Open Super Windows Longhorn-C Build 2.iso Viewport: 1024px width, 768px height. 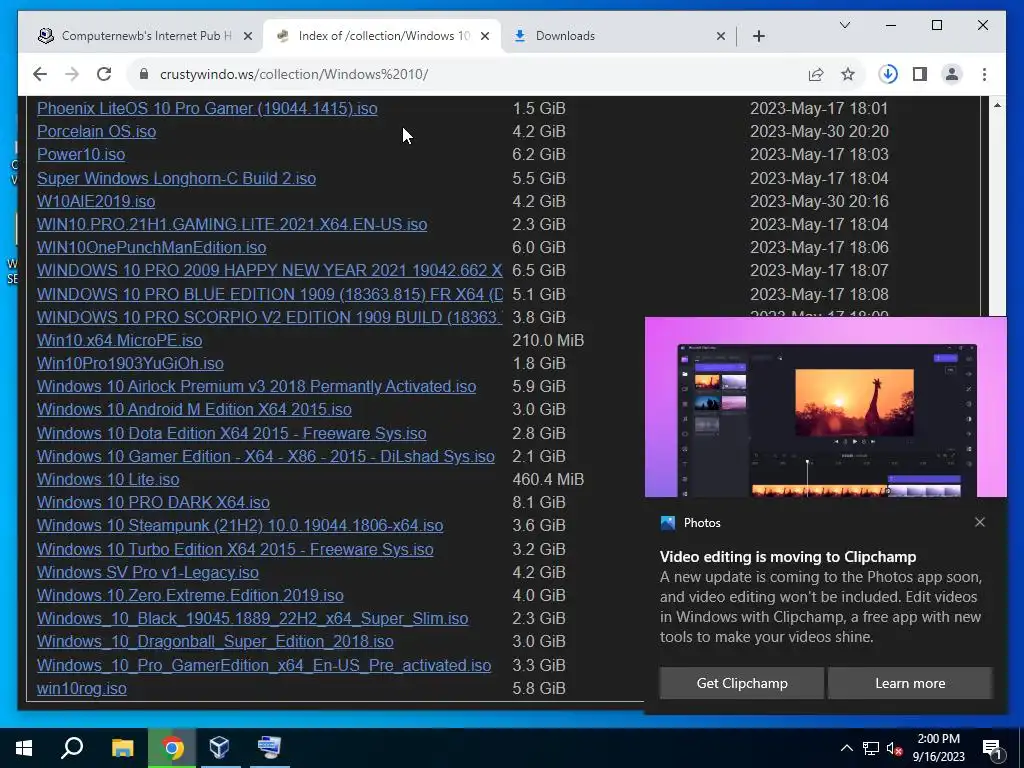coord(176,178)
